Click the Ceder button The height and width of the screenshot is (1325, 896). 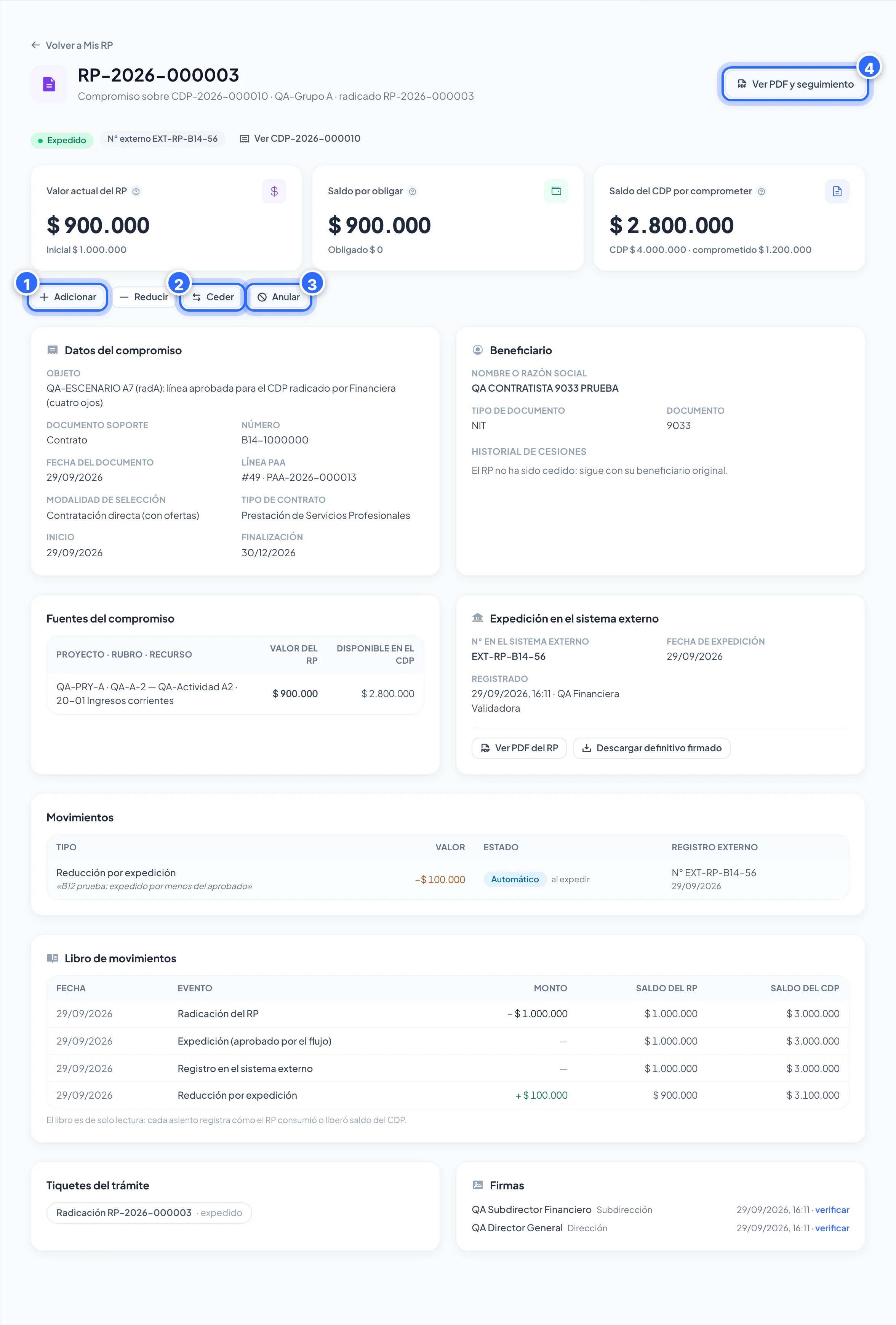213,297
